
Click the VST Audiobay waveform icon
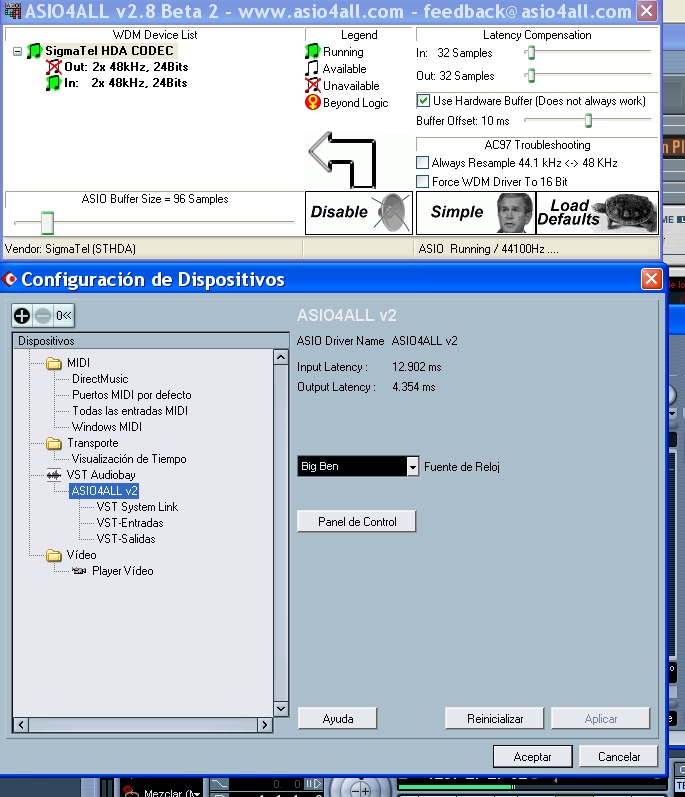[x=53, y=475]
